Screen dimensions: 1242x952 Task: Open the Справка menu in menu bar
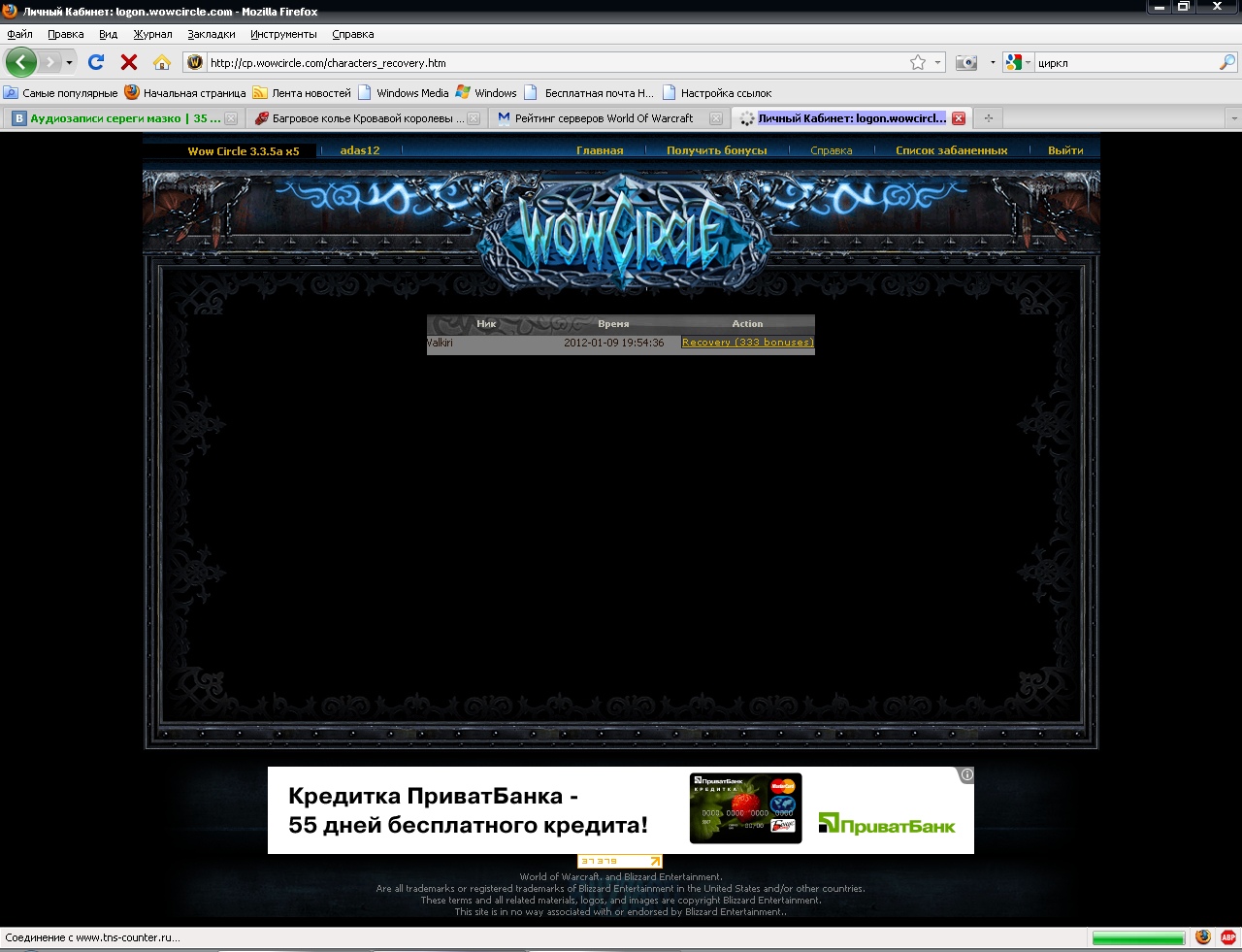[x=353, y=34]
